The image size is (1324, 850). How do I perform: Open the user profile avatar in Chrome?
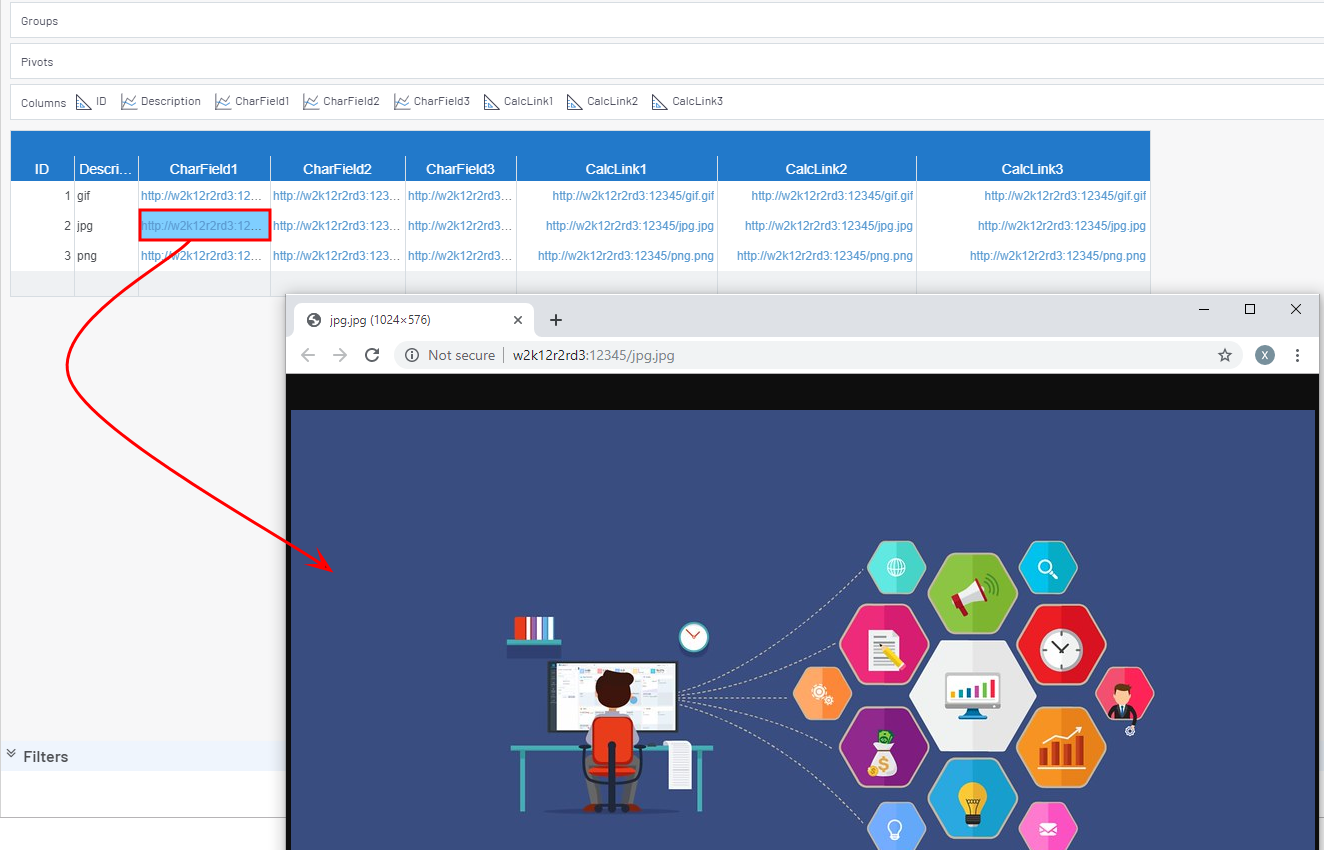1265,355
